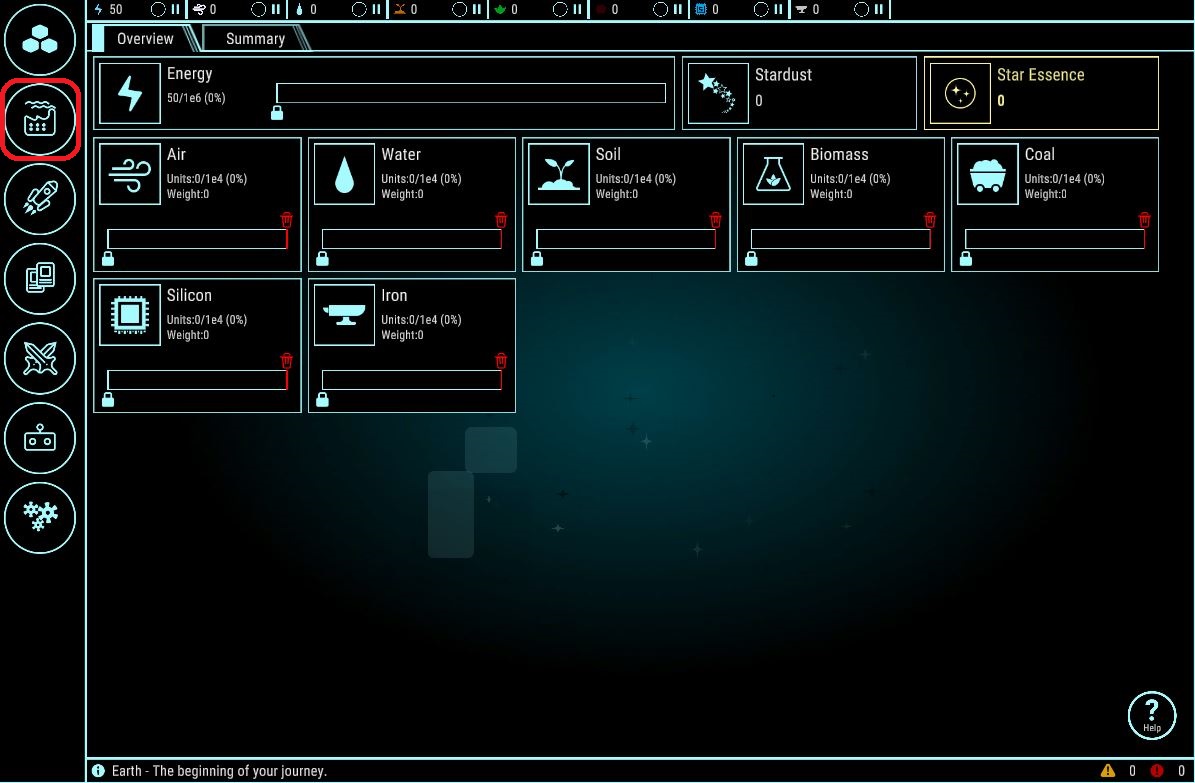This screenshot has height=783, width=1195.
Task: Open the resources hexagon sidebar icon
Action: point(40,42)
